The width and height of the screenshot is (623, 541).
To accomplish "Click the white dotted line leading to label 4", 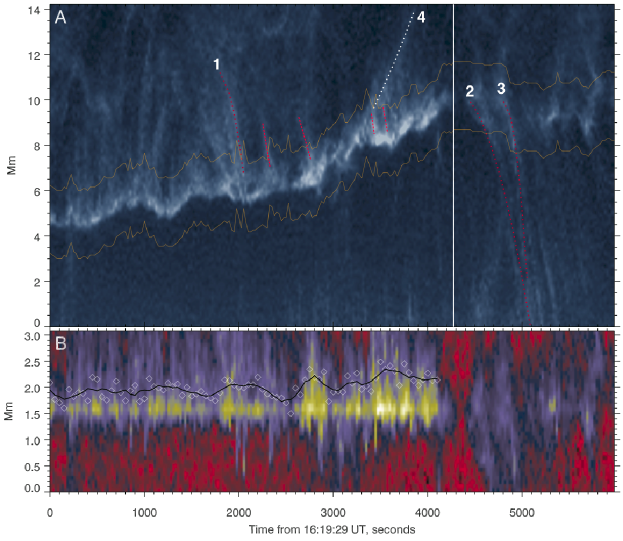I will coord(395,60).
